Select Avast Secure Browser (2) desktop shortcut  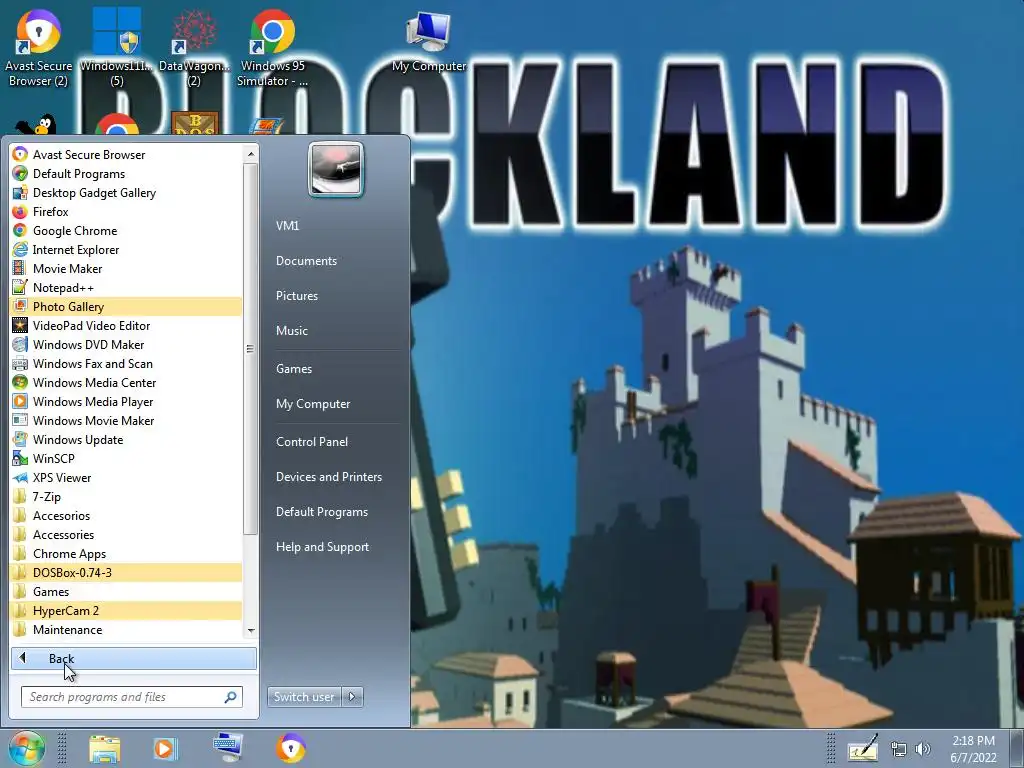39,48
